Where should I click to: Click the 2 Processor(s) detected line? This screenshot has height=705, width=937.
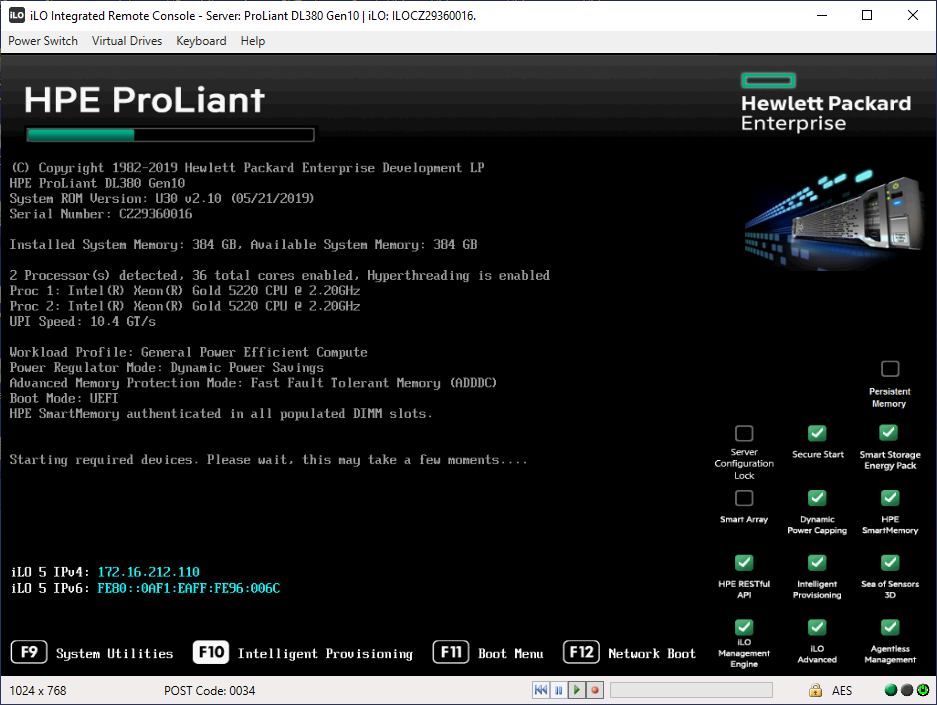(280, 275)
